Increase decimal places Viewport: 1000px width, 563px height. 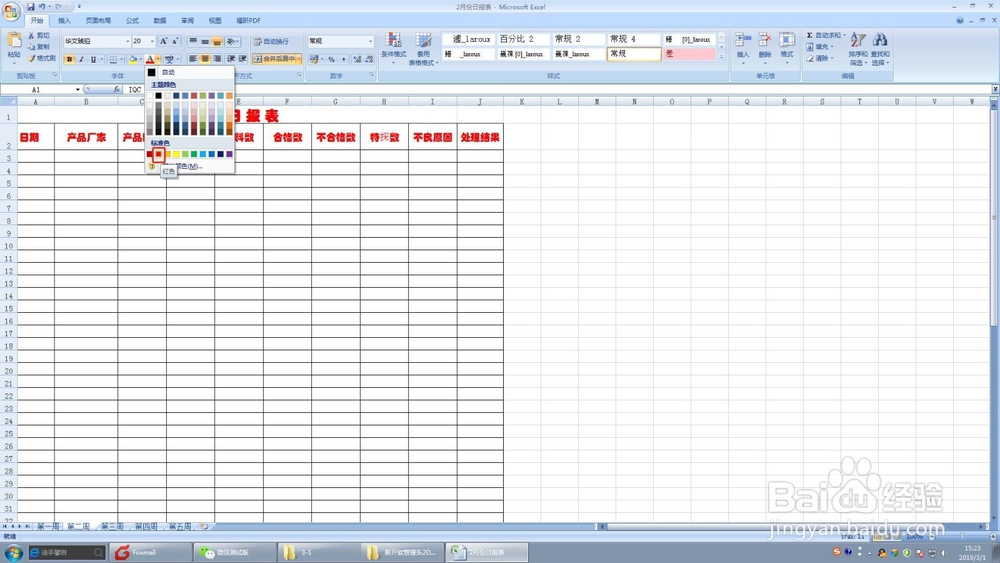coord(357,59)
